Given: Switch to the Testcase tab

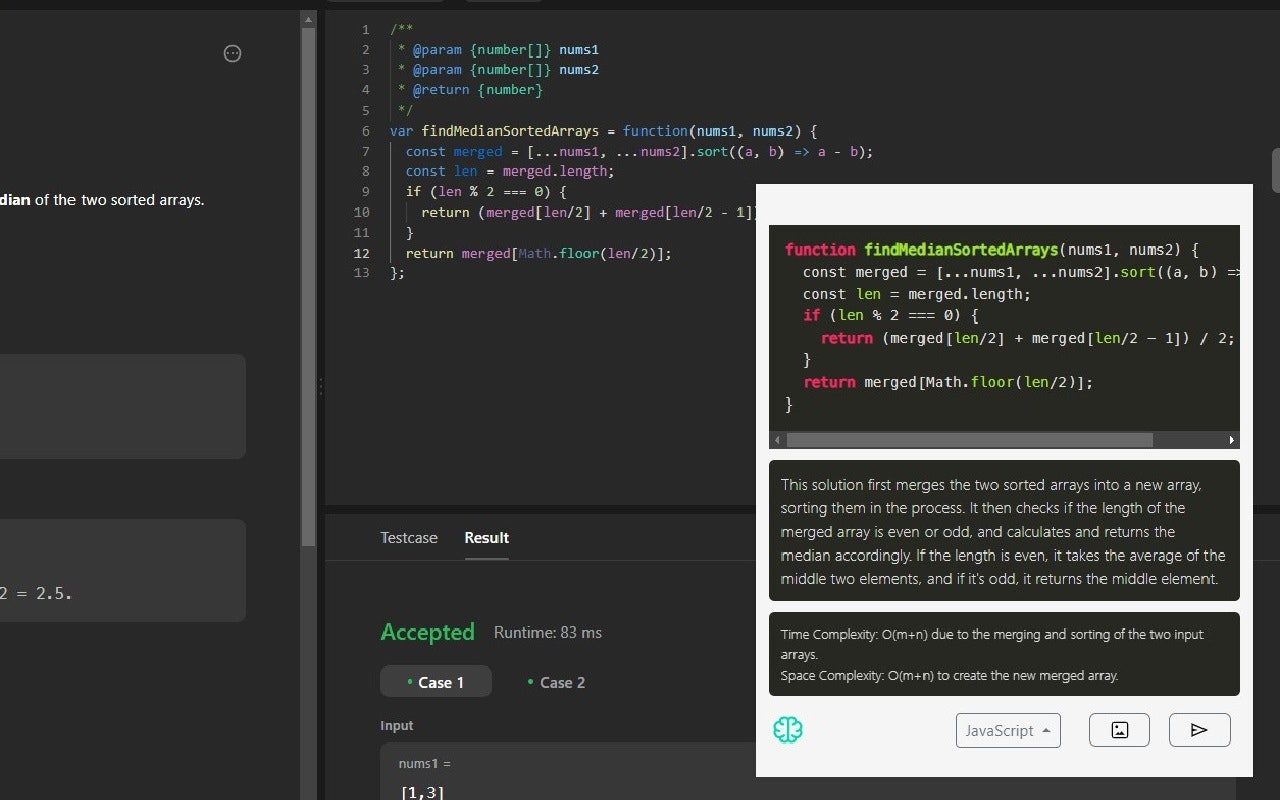Looking at the screenshot, I should pyautogui.click(x=409, y=538).
